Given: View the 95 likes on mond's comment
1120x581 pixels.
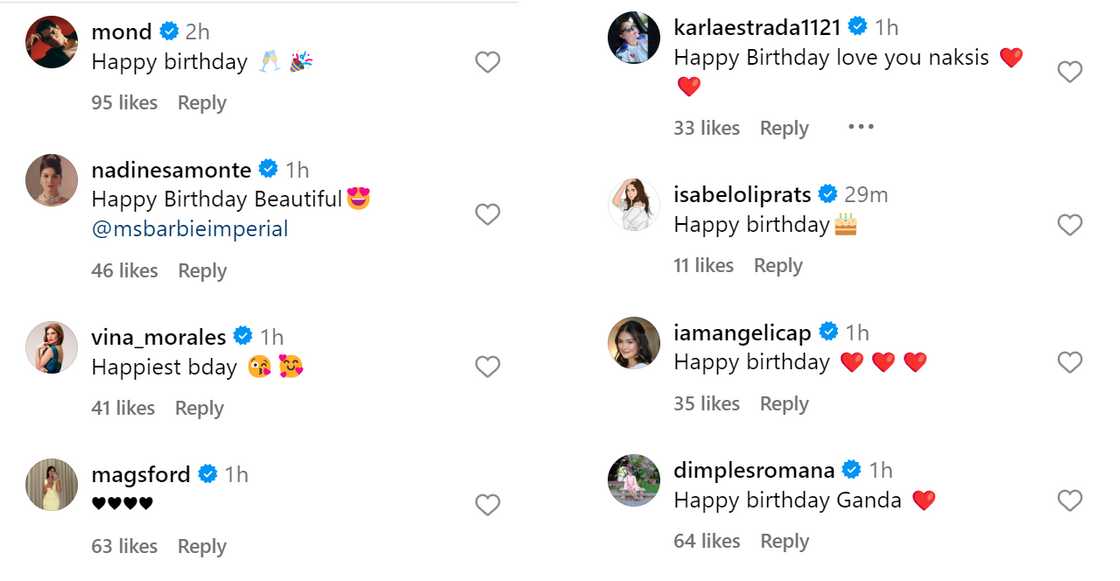Looking at the screenshot, I should coord(124,103).
